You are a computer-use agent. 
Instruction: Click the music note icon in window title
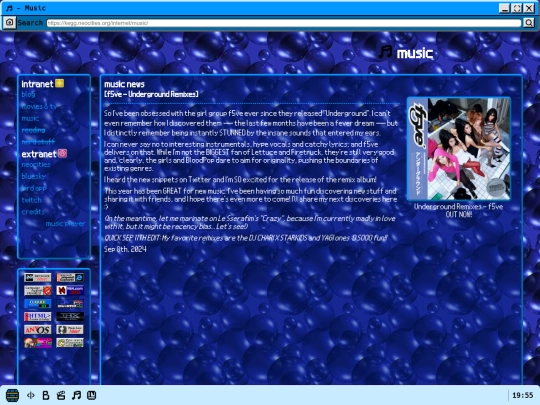(9, 8)
